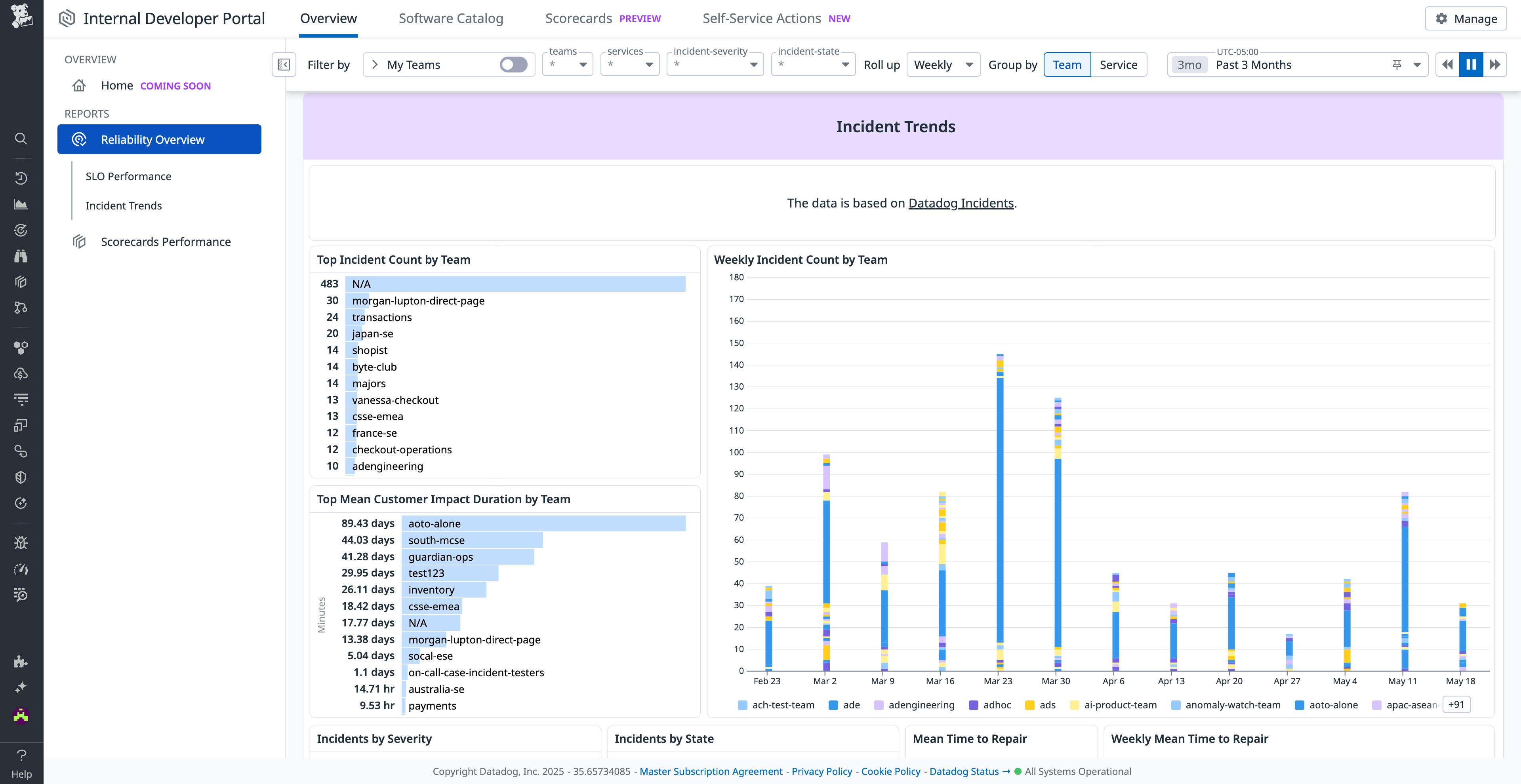Select the Reliability Overview report icon

(78, 139)
